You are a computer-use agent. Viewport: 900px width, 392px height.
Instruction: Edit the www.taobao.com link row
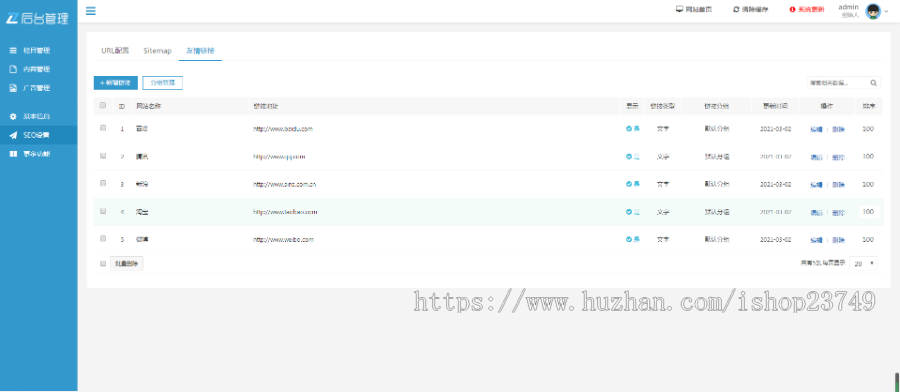click(x=816, y=212)
